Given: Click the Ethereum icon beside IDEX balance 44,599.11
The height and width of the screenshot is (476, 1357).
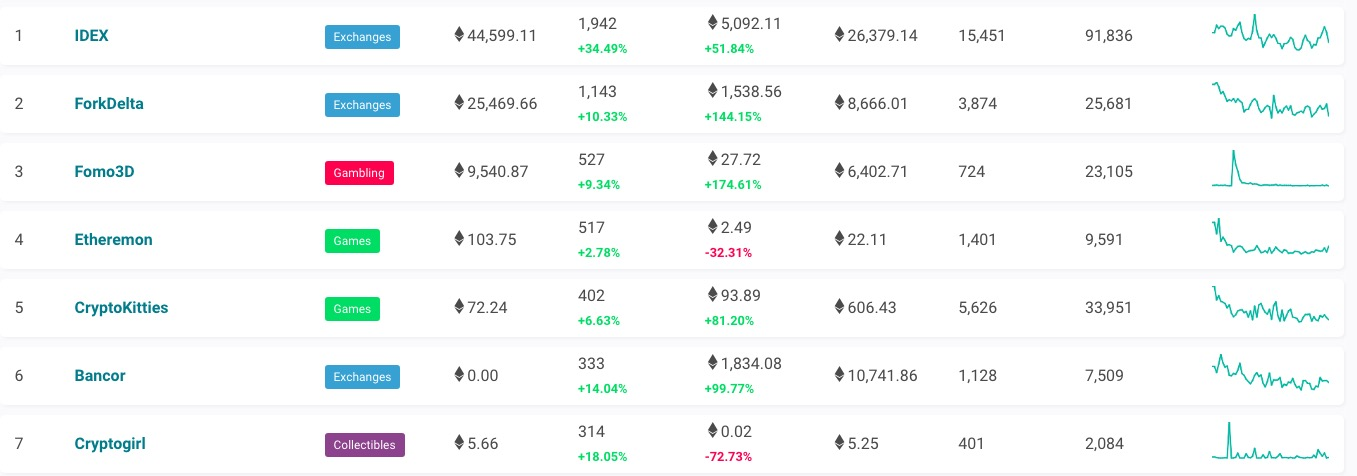Looking at the screenshot, I should coord(459,35).
